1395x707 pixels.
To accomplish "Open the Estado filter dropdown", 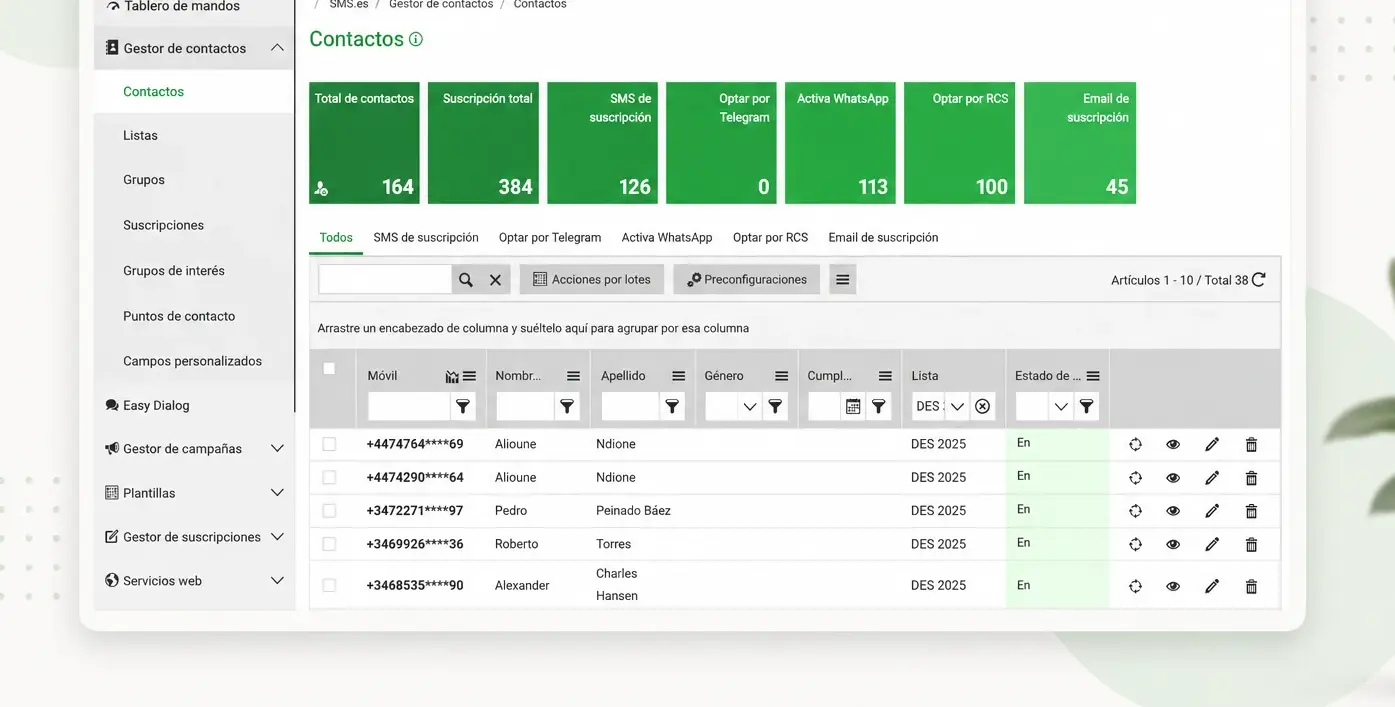I will [x=1060, y=406].
